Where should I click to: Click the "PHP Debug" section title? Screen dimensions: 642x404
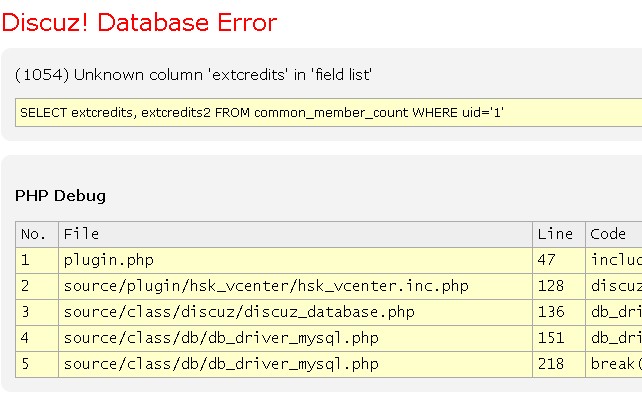[x=61, y=196]
